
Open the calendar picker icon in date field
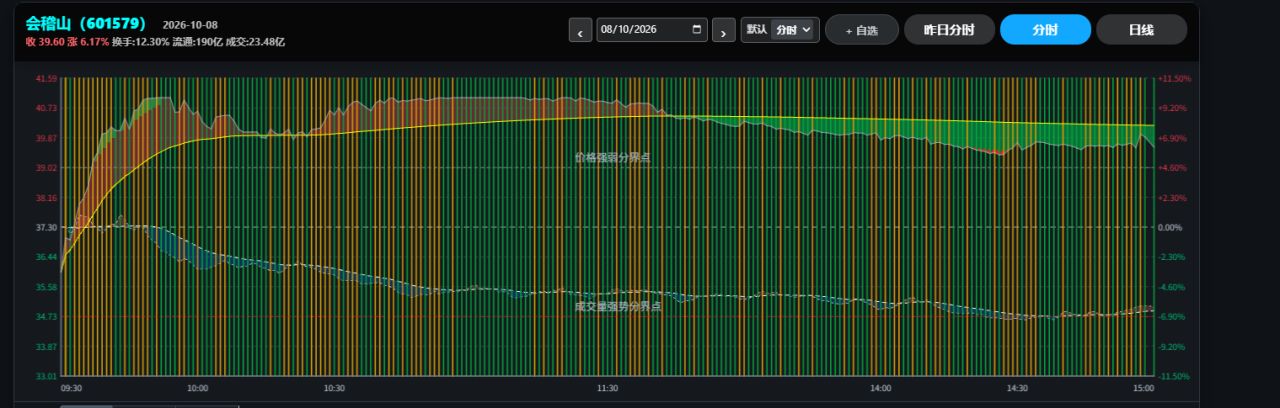tap(697, 30)
